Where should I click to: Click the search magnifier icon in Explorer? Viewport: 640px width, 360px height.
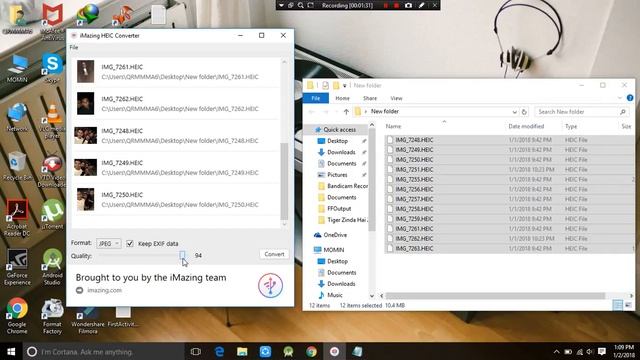623,111
